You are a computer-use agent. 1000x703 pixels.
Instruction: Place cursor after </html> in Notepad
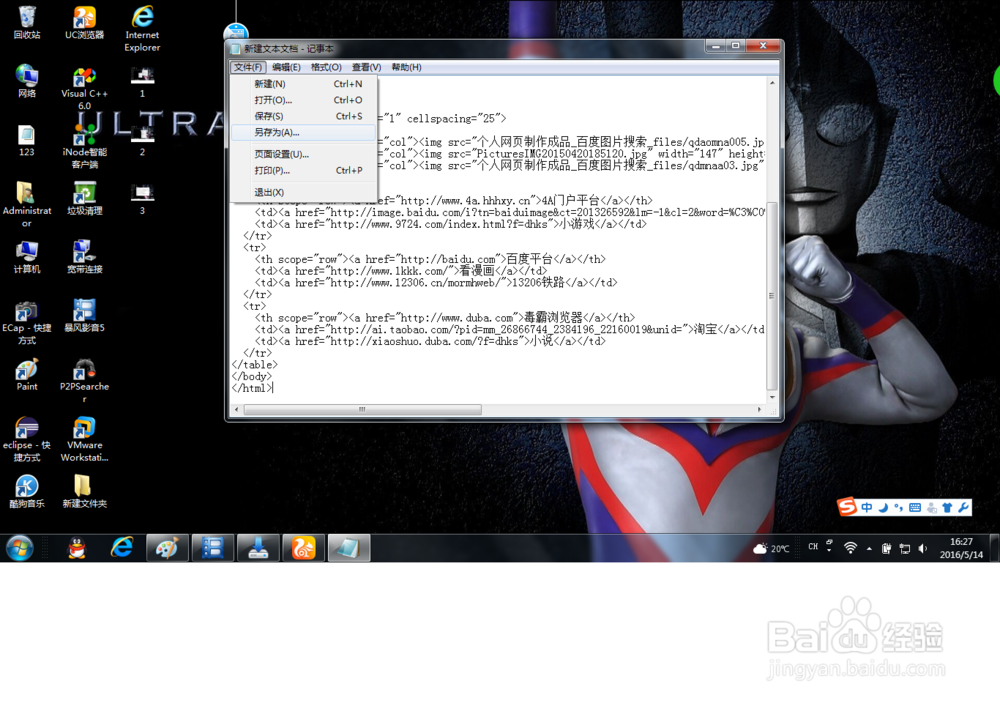tap(274, 388)
